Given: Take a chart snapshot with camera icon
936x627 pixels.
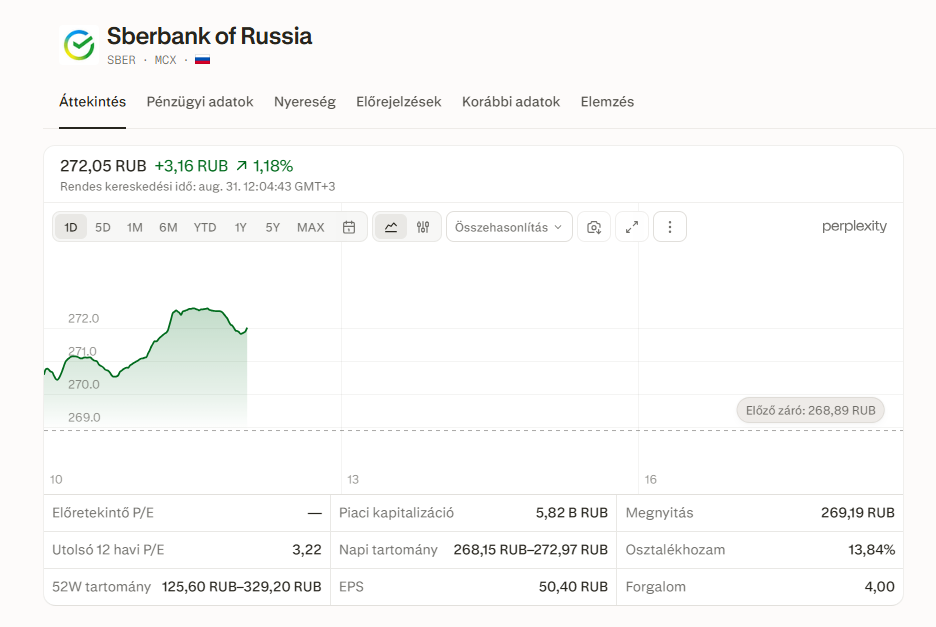Looking at the screenshot, I should pyautogui.click(x=594, y=228).
